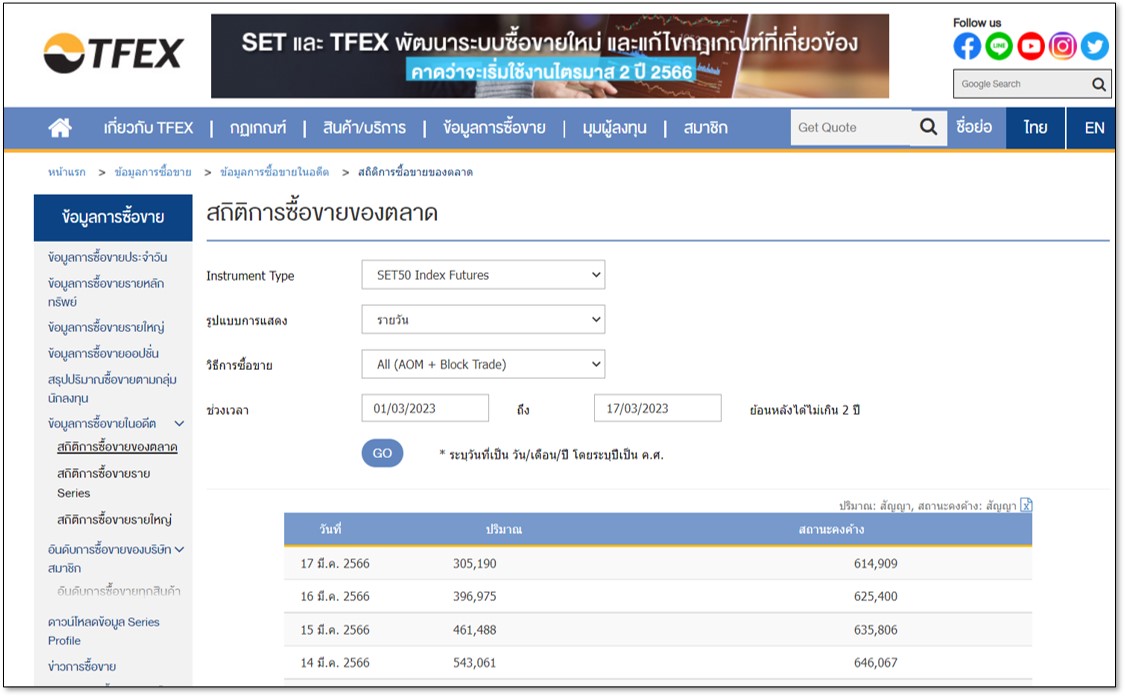The image size is (1125, 696).
Task: Select the open interest value 635,806
Action: (875, 630)
